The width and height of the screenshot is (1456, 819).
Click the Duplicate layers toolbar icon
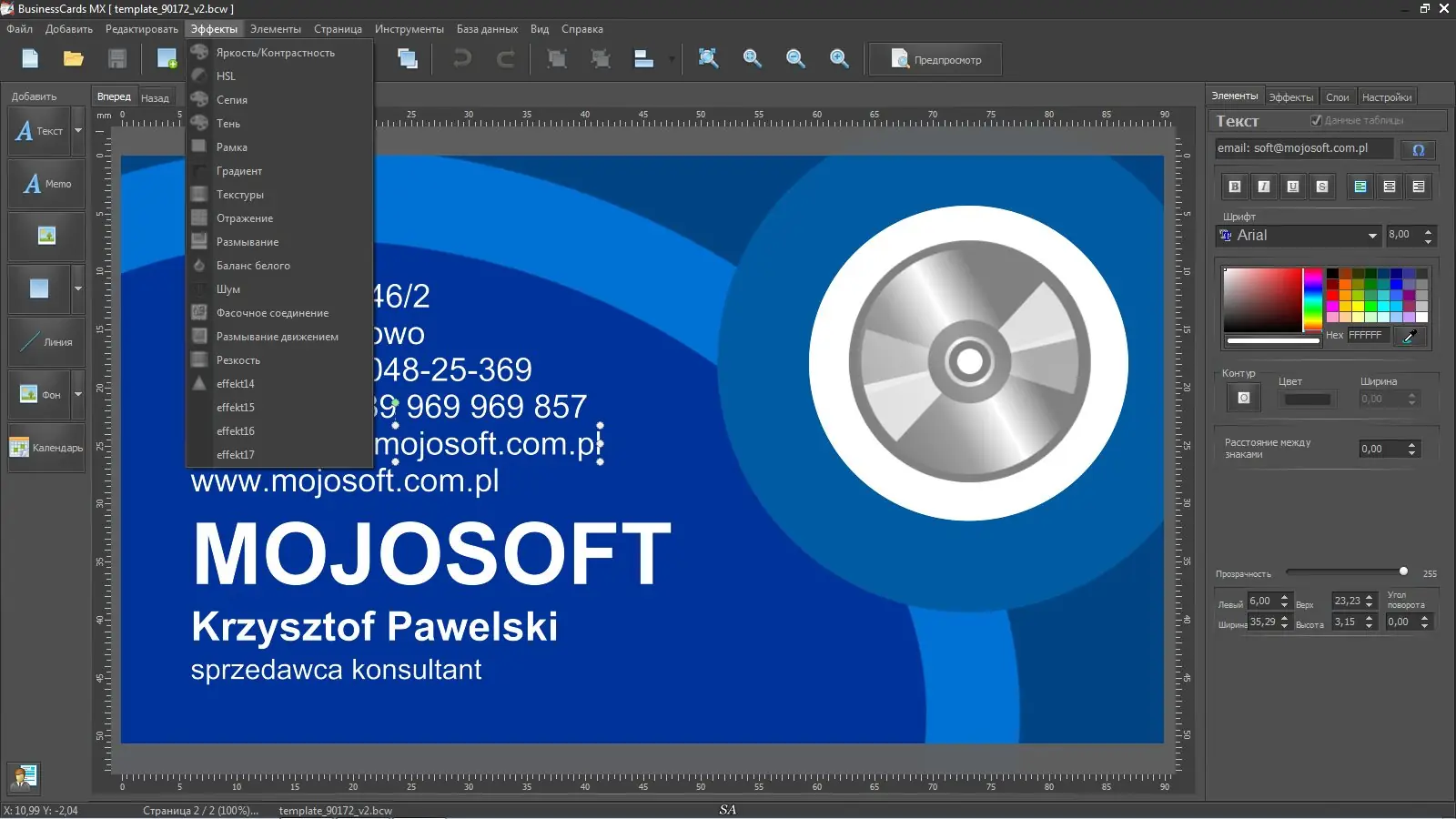(408, 59)
